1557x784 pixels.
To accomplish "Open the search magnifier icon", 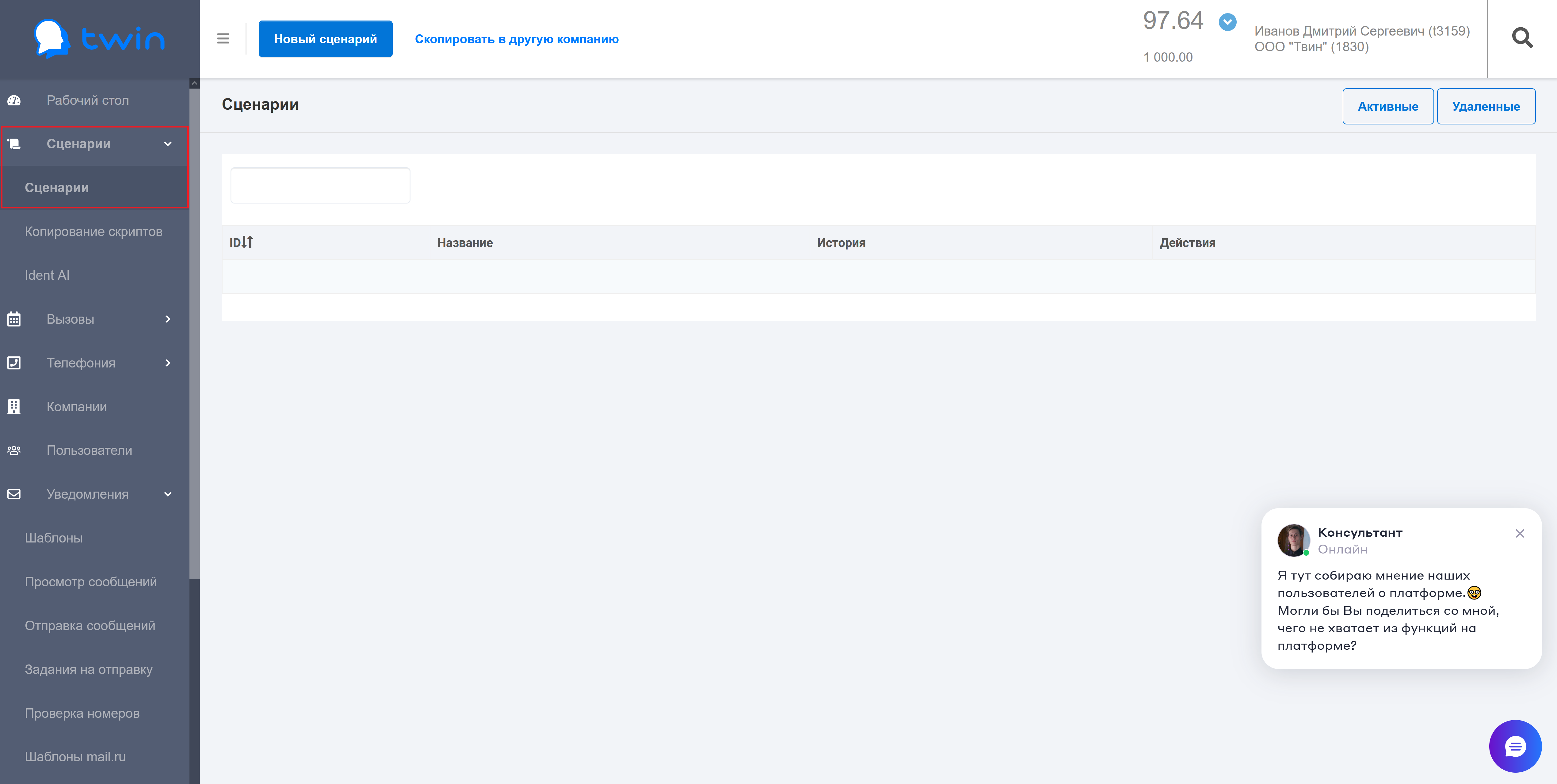I will tap(1522, 38).
